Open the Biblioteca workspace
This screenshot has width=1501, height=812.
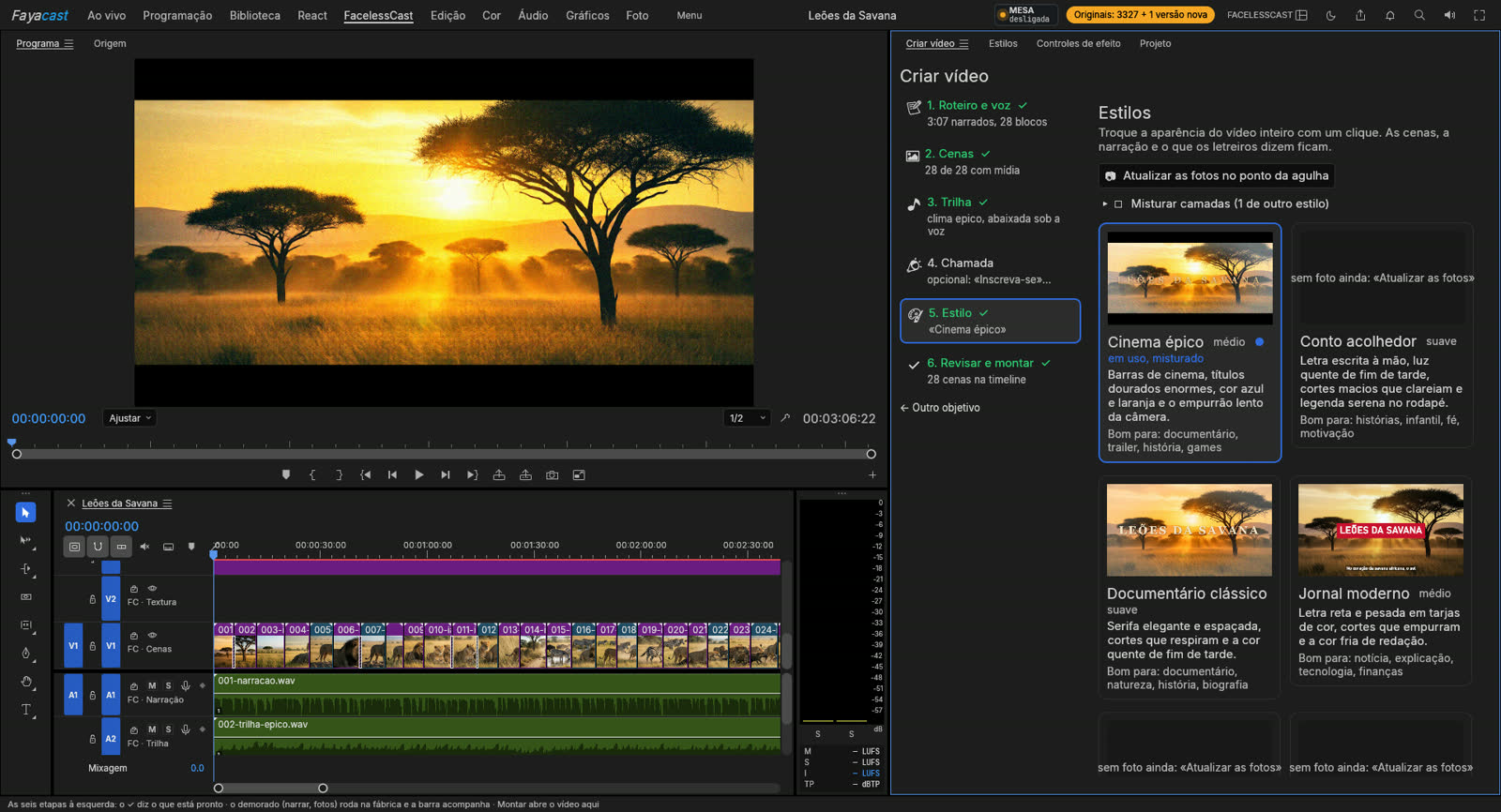[254, 15]
